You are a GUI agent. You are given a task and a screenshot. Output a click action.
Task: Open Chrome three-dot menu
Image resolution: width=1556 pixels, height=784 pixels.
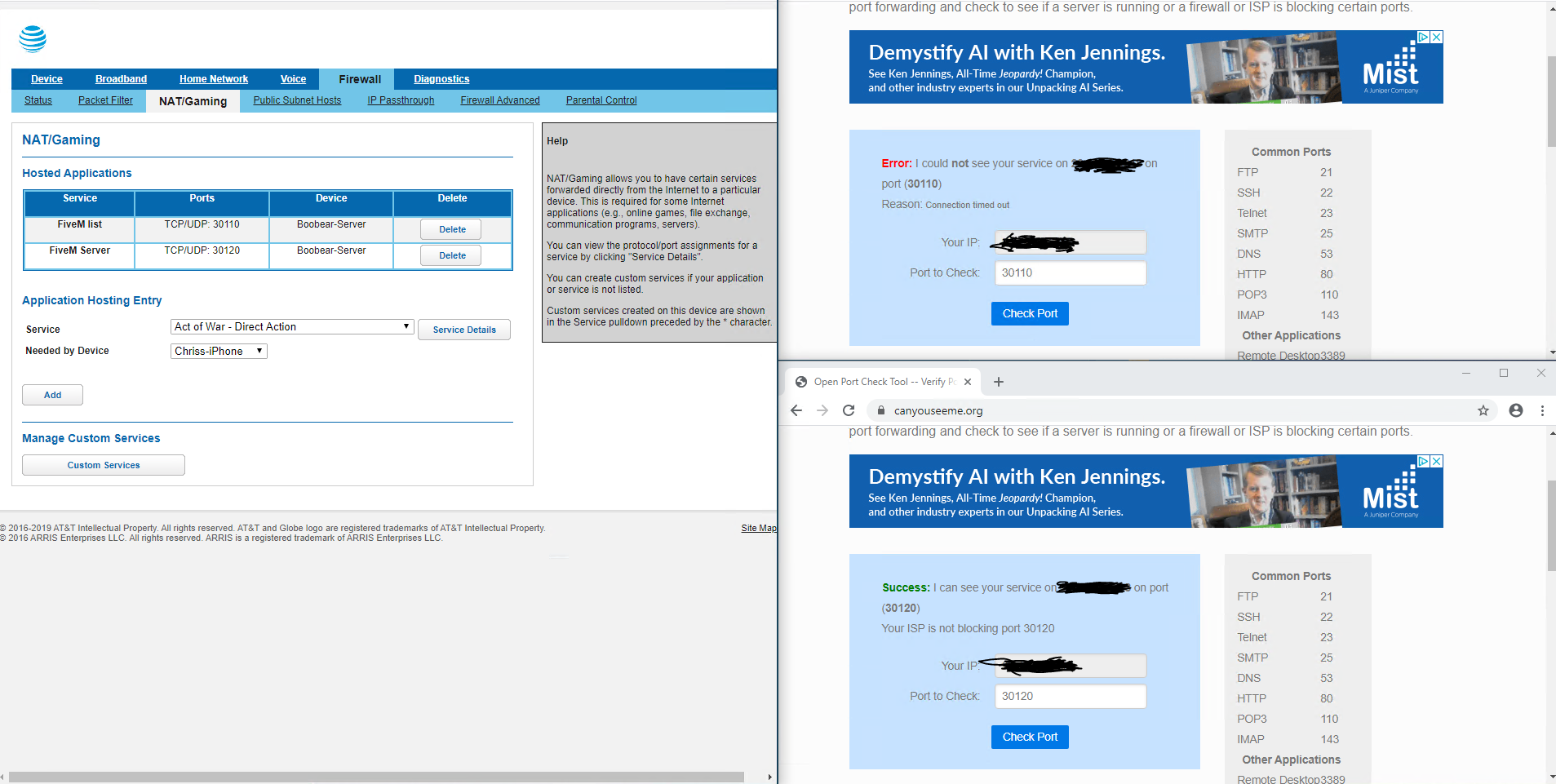[1542, 410]
